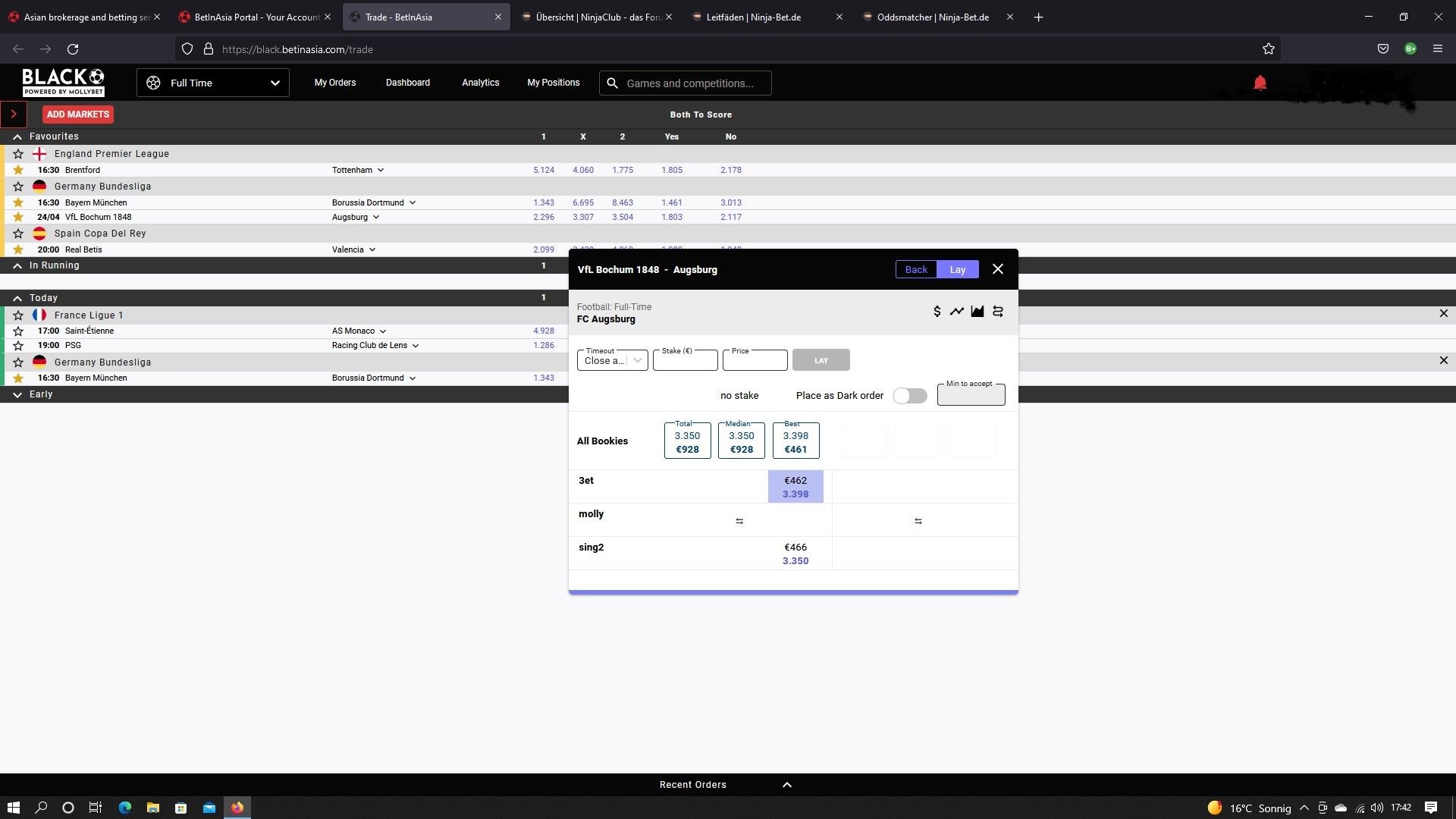This screenshot has width=1456, height=819.
Task: Click the 5.124 odds for Brentford
Action: pyautogui.click(x=544, y=170)
